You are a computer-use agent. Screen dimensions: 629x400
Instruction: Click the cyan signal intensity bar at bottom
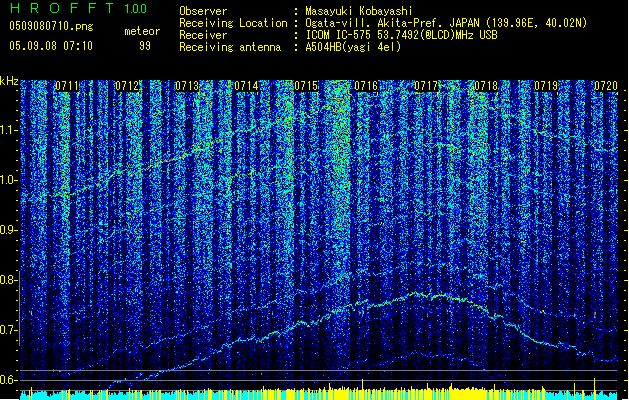[314, 394]
